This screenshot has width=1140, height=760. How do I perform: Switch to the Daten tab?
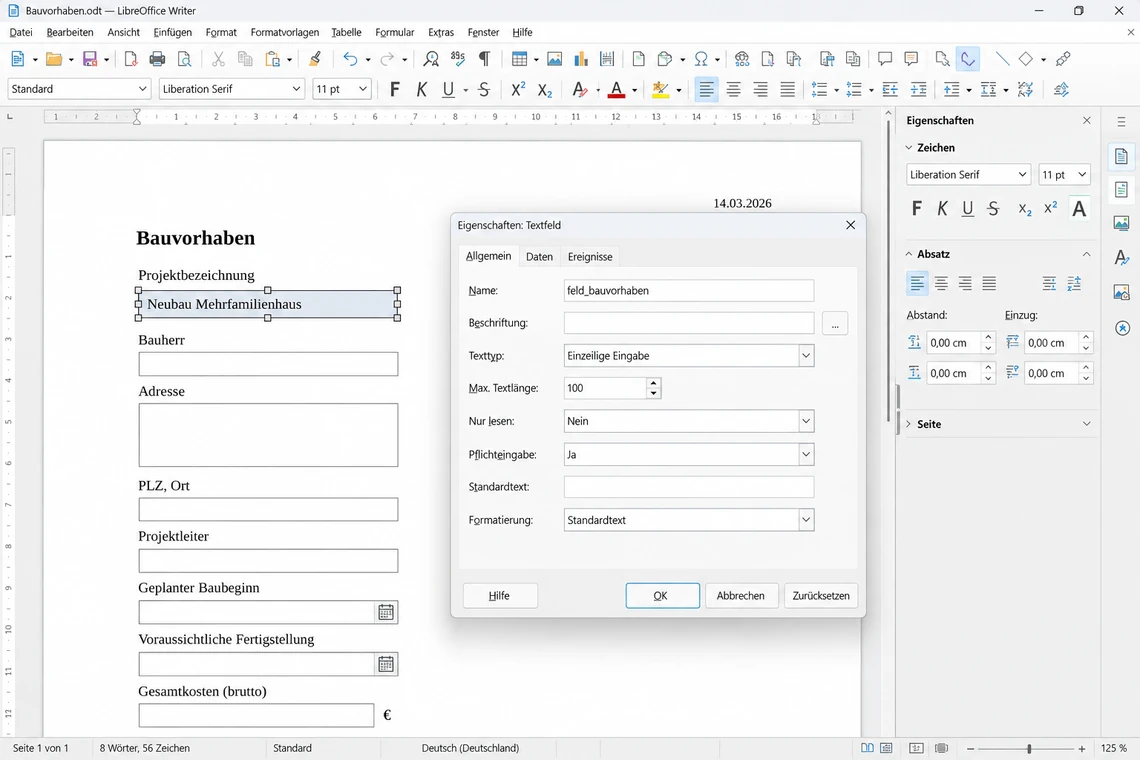point(539,257)
